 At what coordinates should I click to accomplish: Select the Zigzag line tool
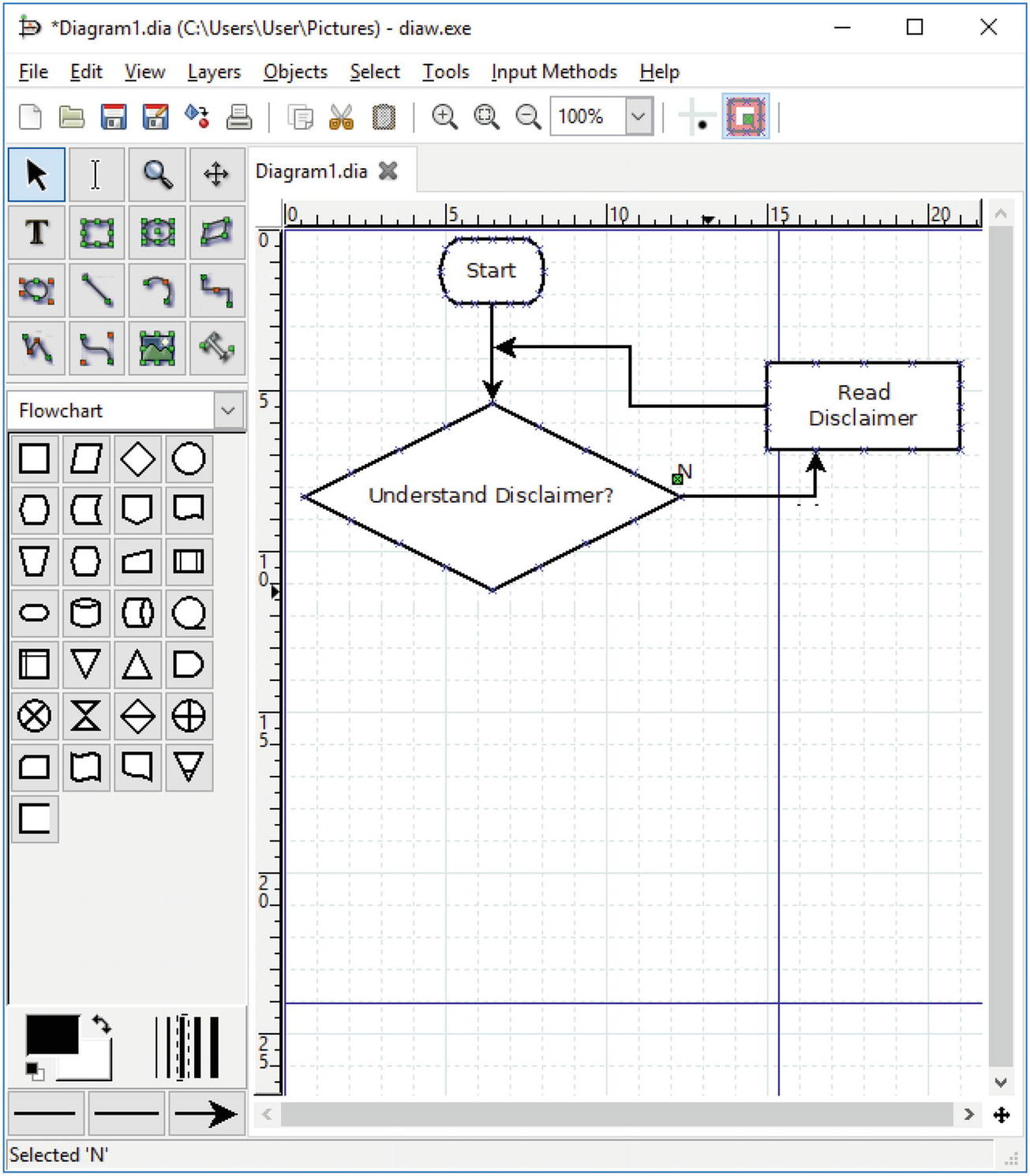pos(217,290)
